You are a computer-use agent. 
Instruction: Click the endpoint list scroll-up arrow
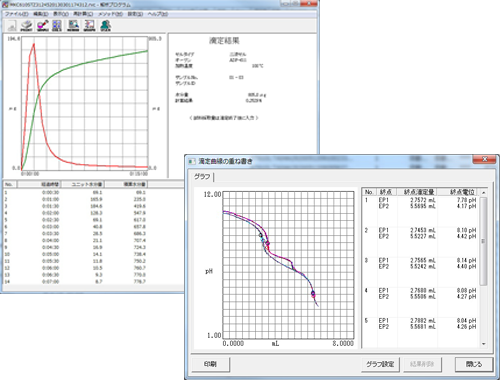coord(484,192)
